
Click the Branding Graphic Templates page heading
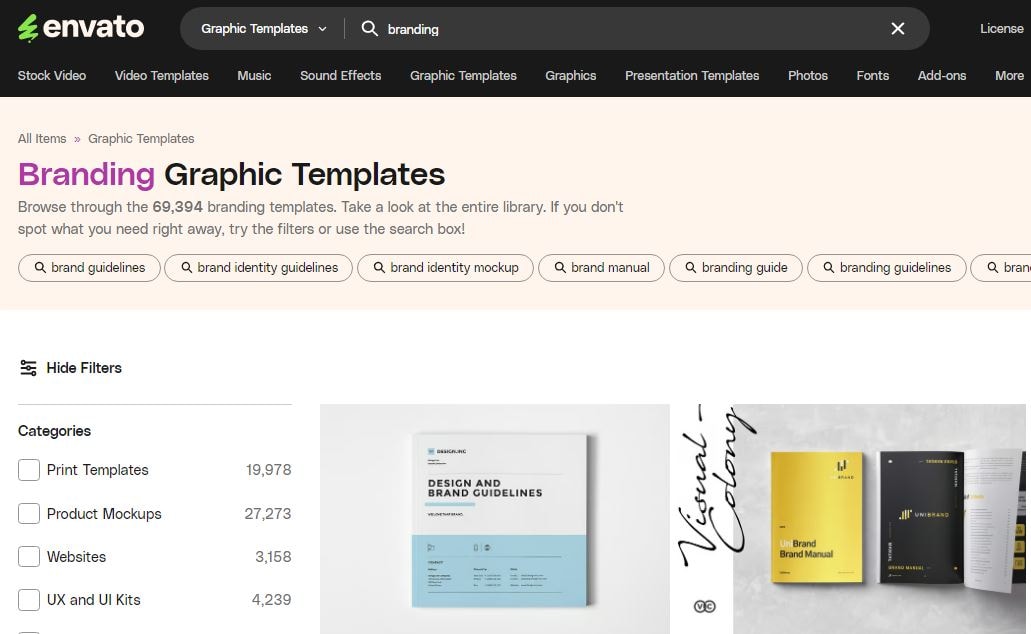pos(231,174)
